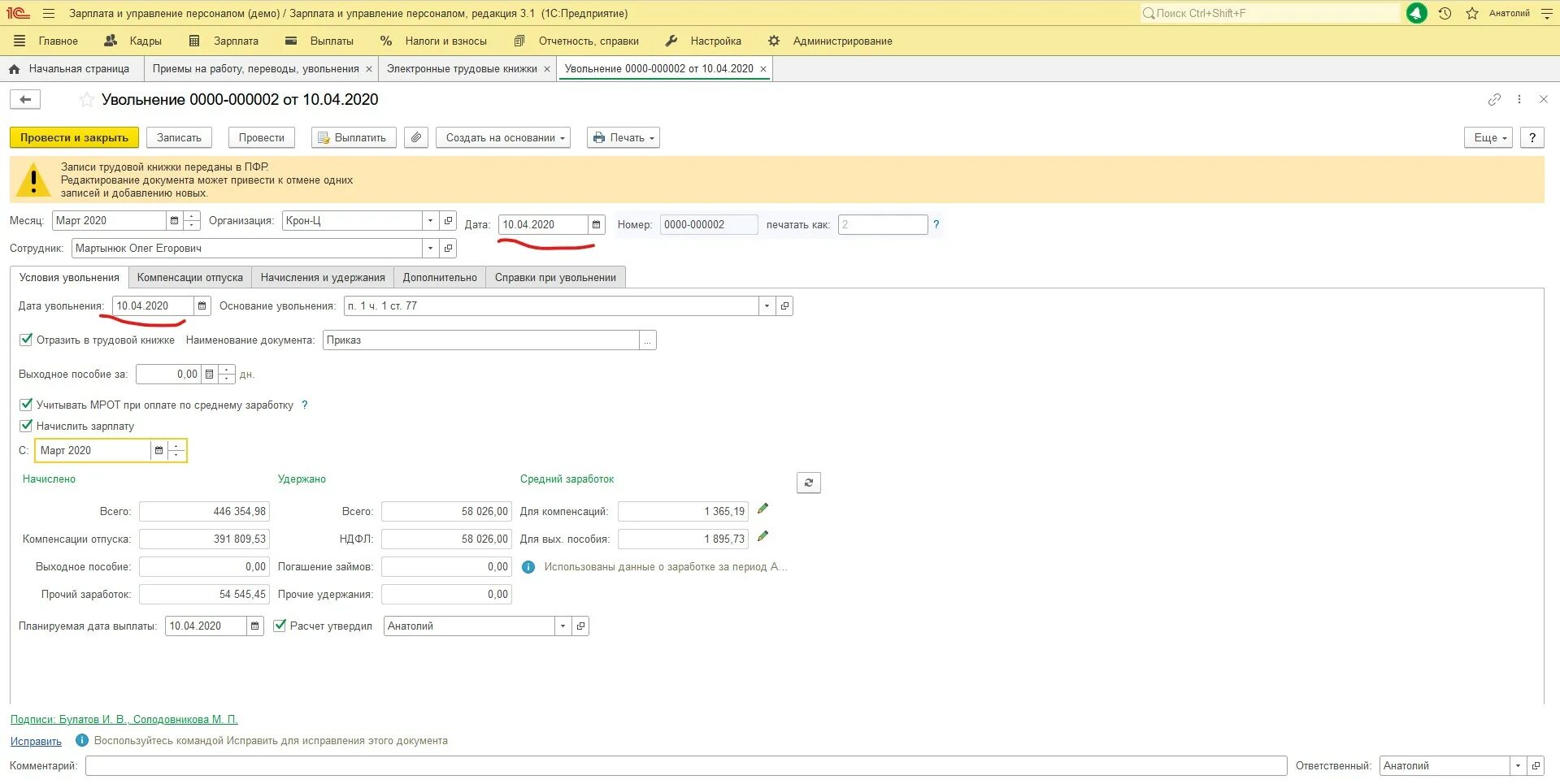Open Подписи: Булатов, Солодовникова link
The image size is (1560, 784).
(x=124, y=719)
